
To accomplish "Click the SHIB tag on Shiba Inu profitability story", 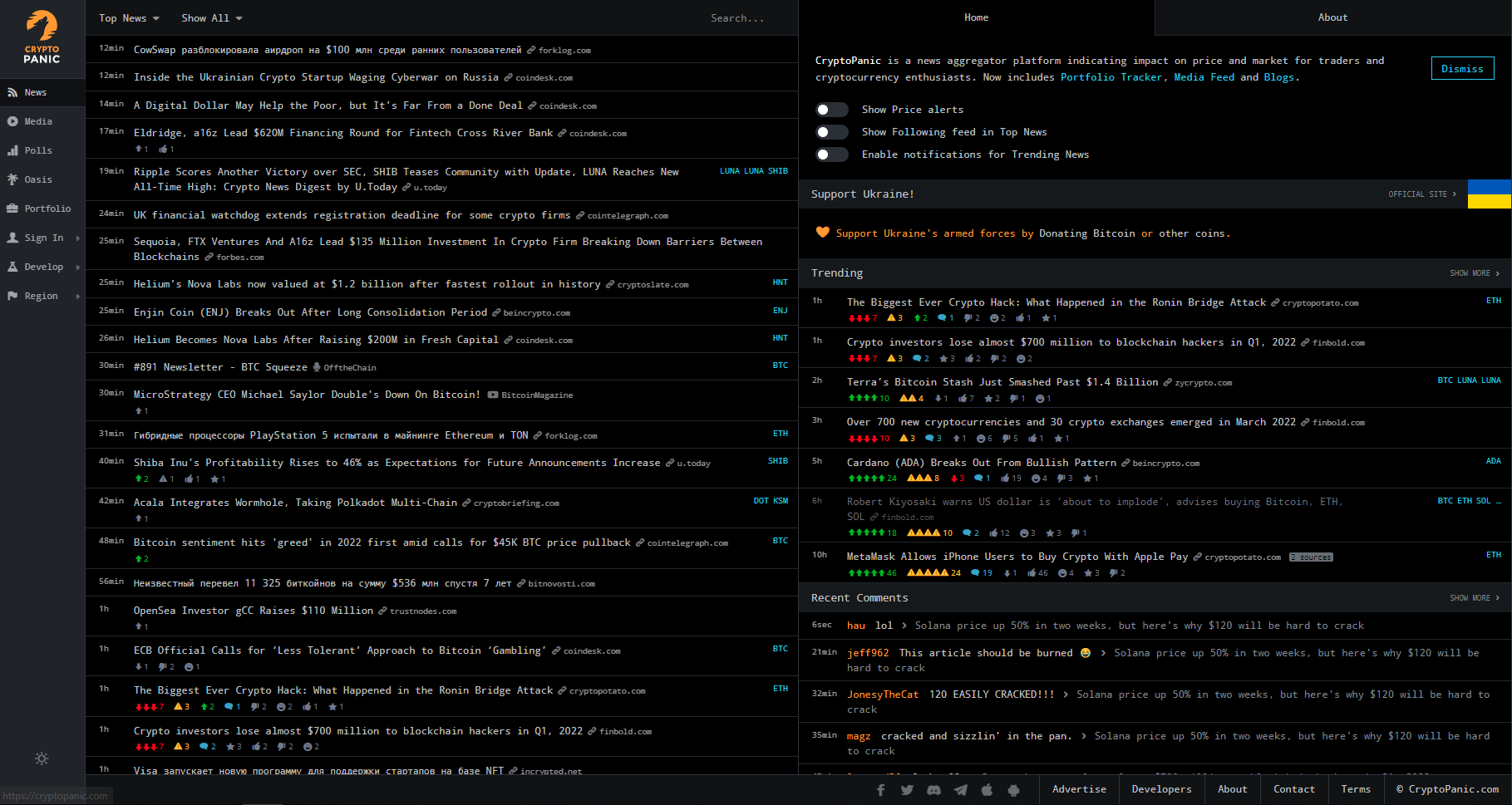I will coord(777,461).
